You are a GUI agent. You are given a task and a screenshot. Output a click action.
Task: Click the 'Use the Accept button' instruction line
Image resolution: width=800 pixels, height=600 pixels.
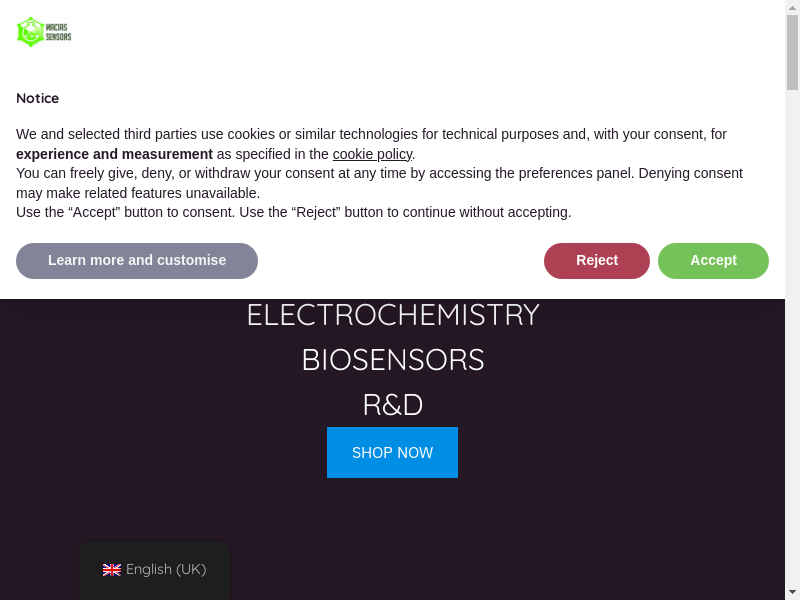[x=293, y=212]
